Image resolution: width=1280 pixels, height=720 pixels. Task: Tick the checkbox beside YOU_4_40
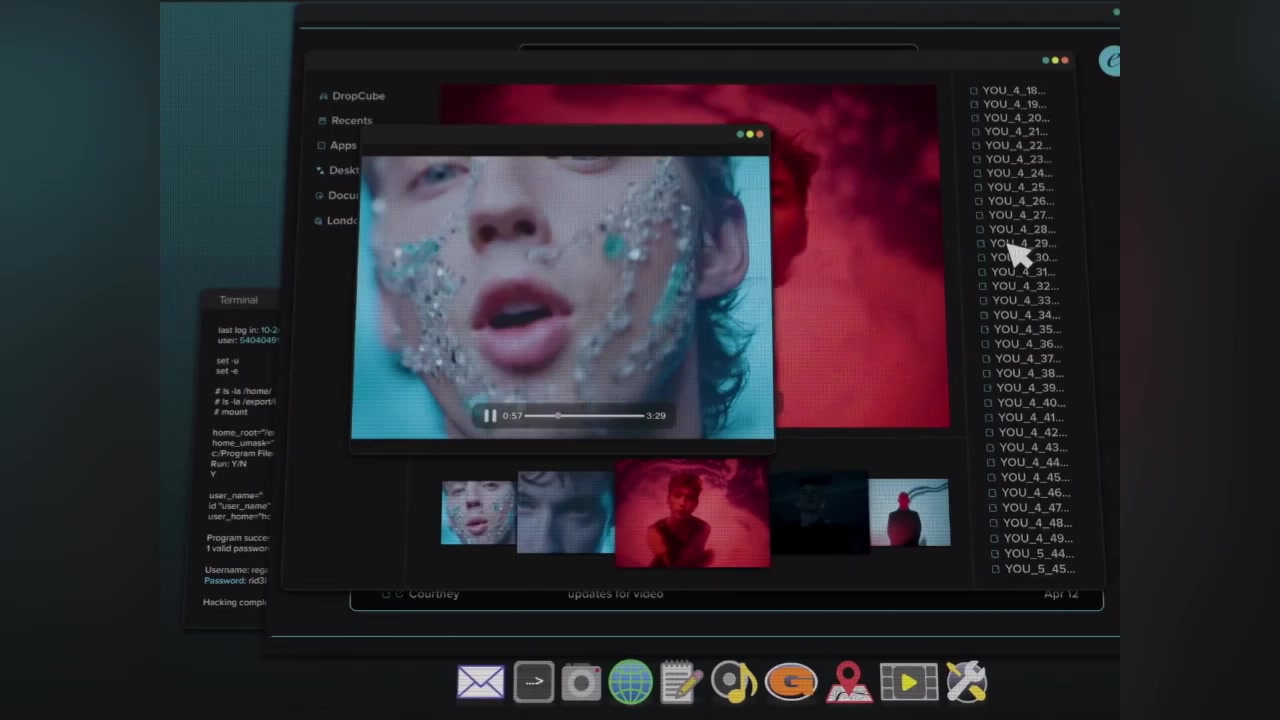[x=989, y=403]
